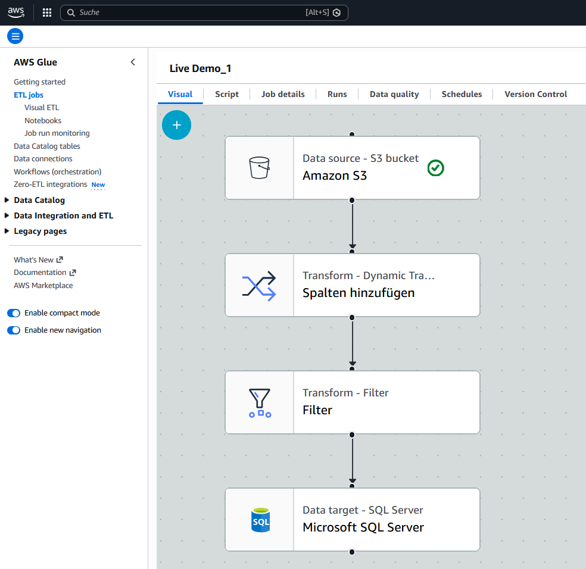Click the bottom connector of S3 node
This screenshot has width=586, height=569.
pyautogui.click(x=352, y=200)
